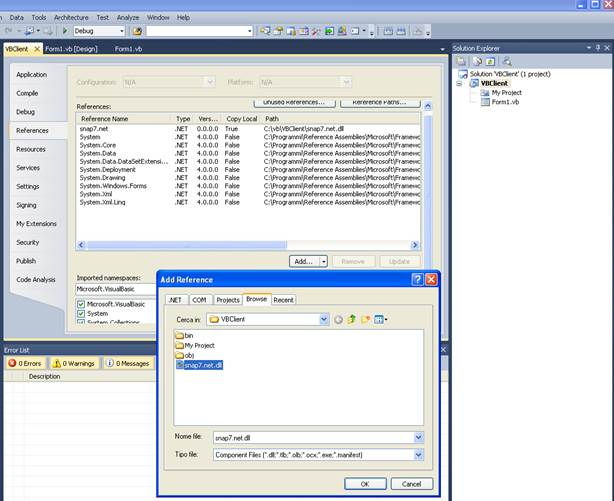Click the Properties Window toolbar icon
Viewport: 614px width, 501px height.
pos(278,31)
